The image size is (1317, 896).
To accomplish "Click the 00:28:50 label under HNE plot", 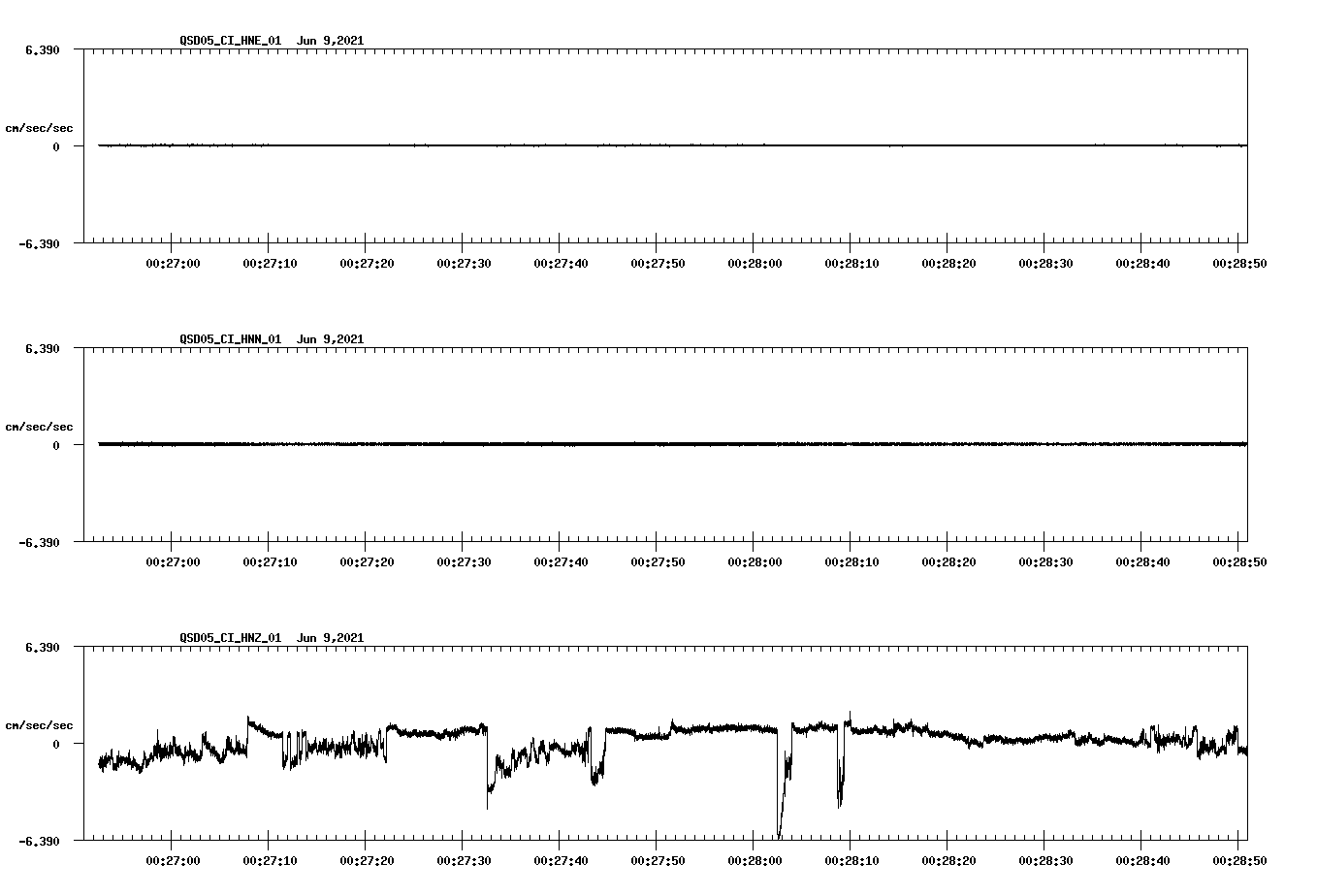I will click(x=1239, y=263).
